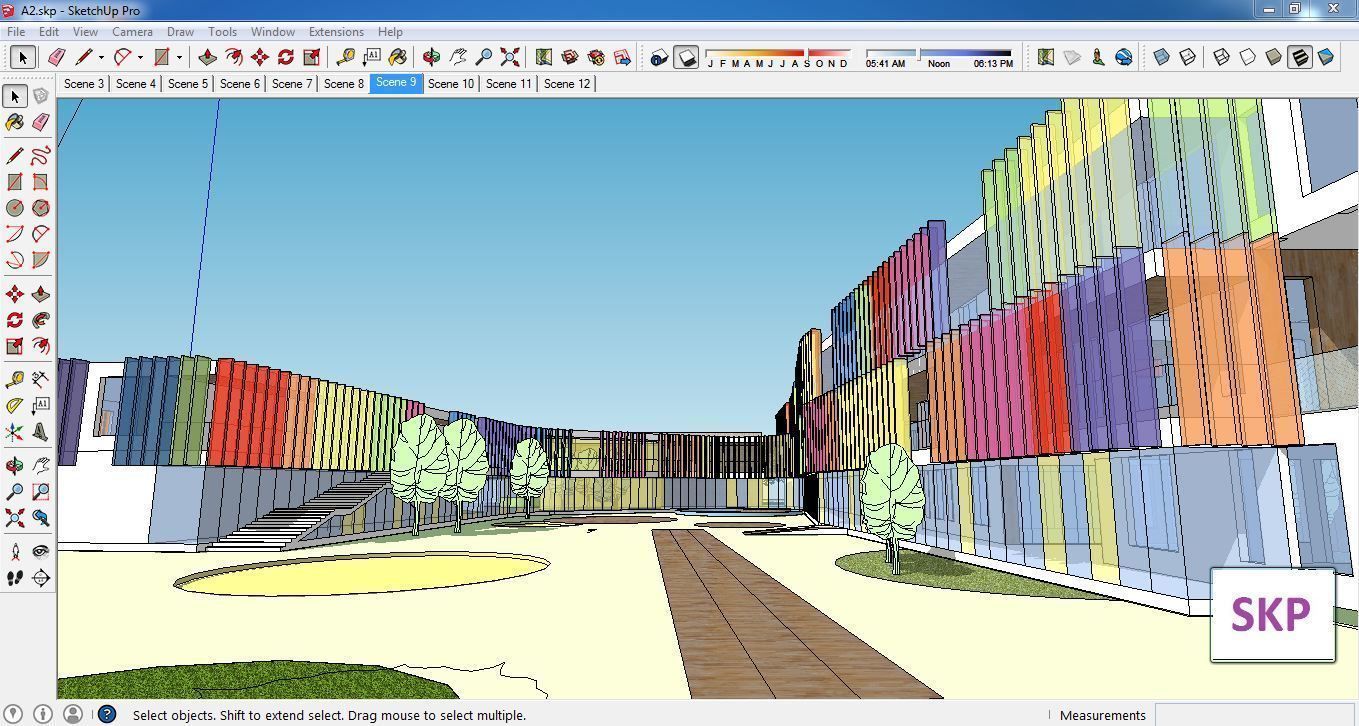Open the File menu
The width and height of the screenshot is (1359, 726).
(16, 32)
